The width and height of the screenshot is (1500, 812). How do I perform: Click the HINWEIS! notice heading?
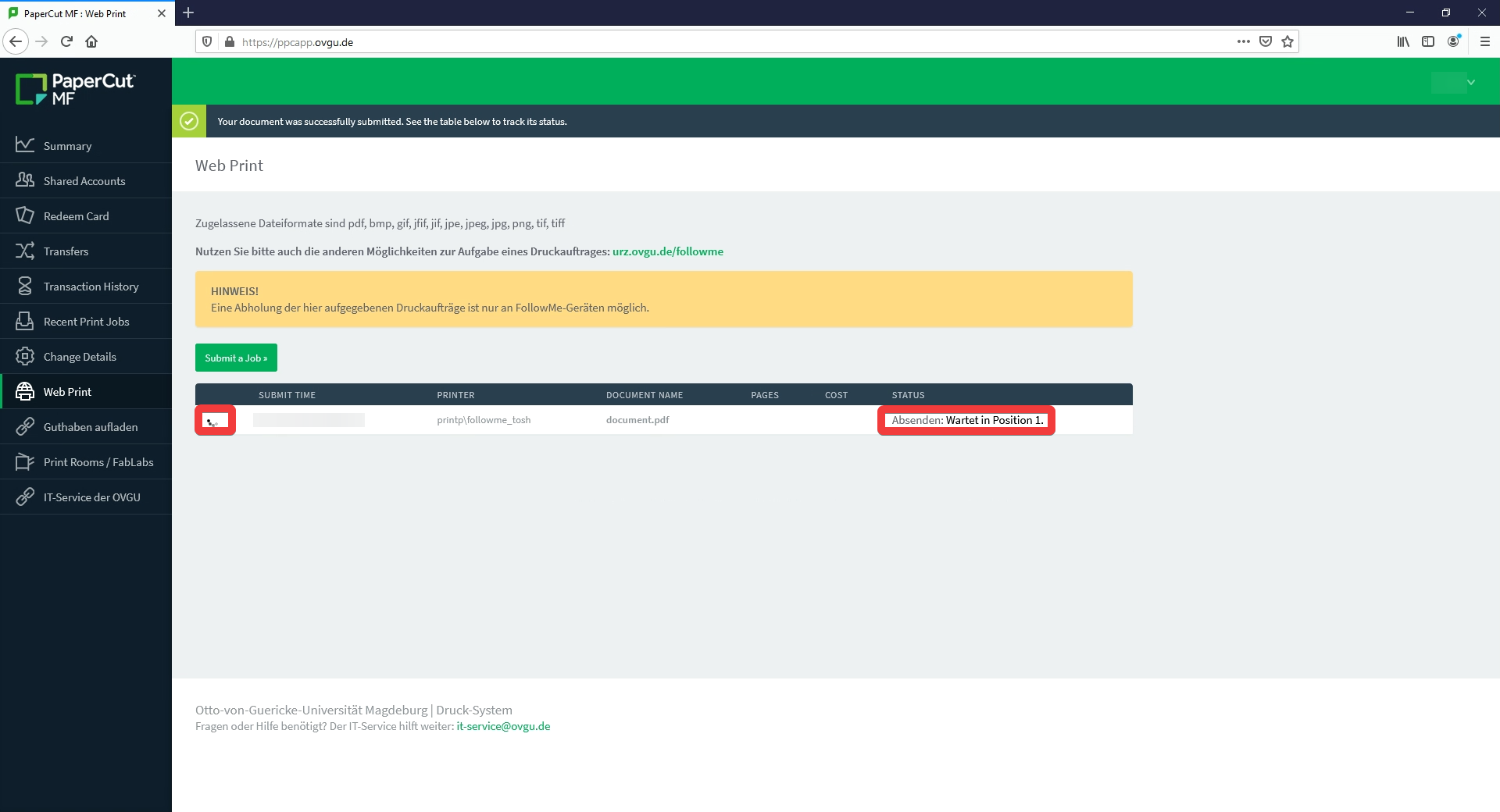pos(234,291)
